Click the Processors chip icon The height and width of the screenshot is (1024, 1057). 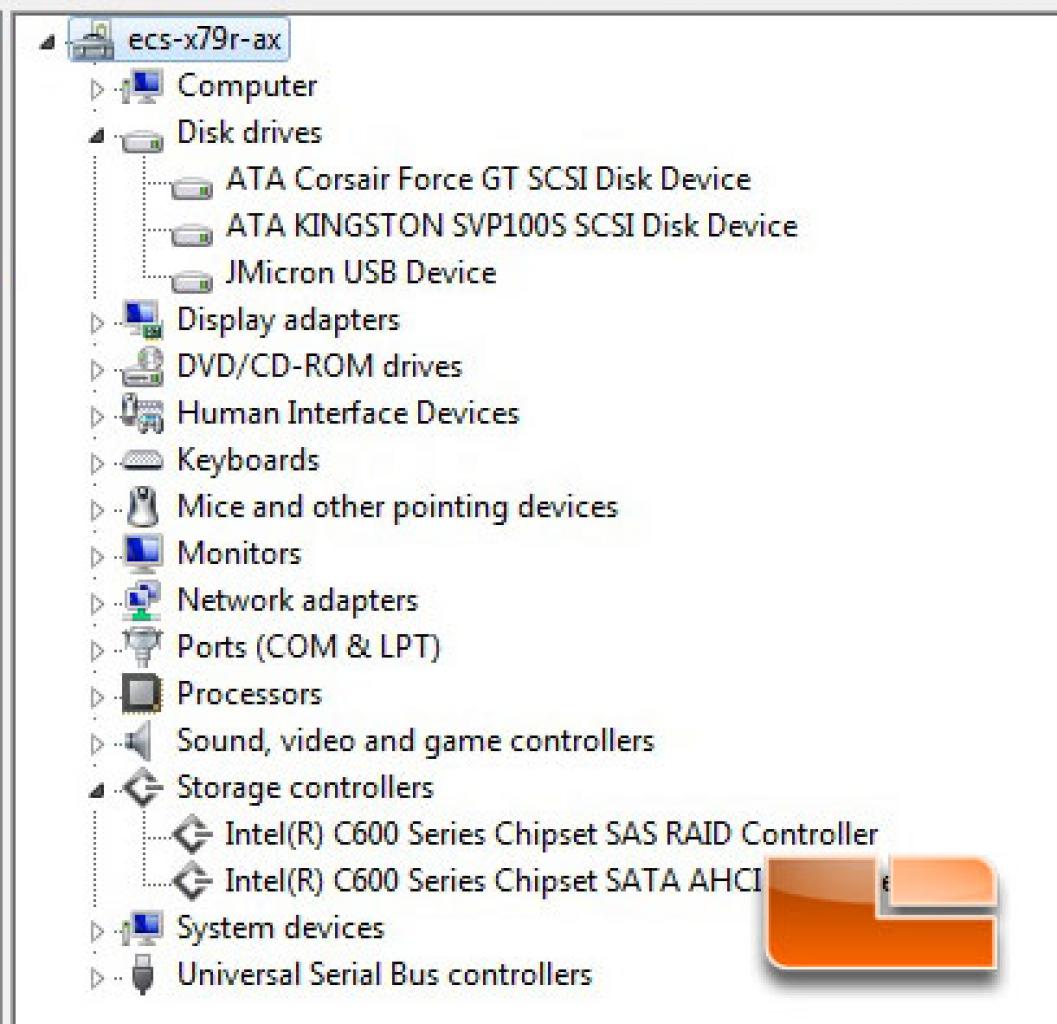pos(142,693)
